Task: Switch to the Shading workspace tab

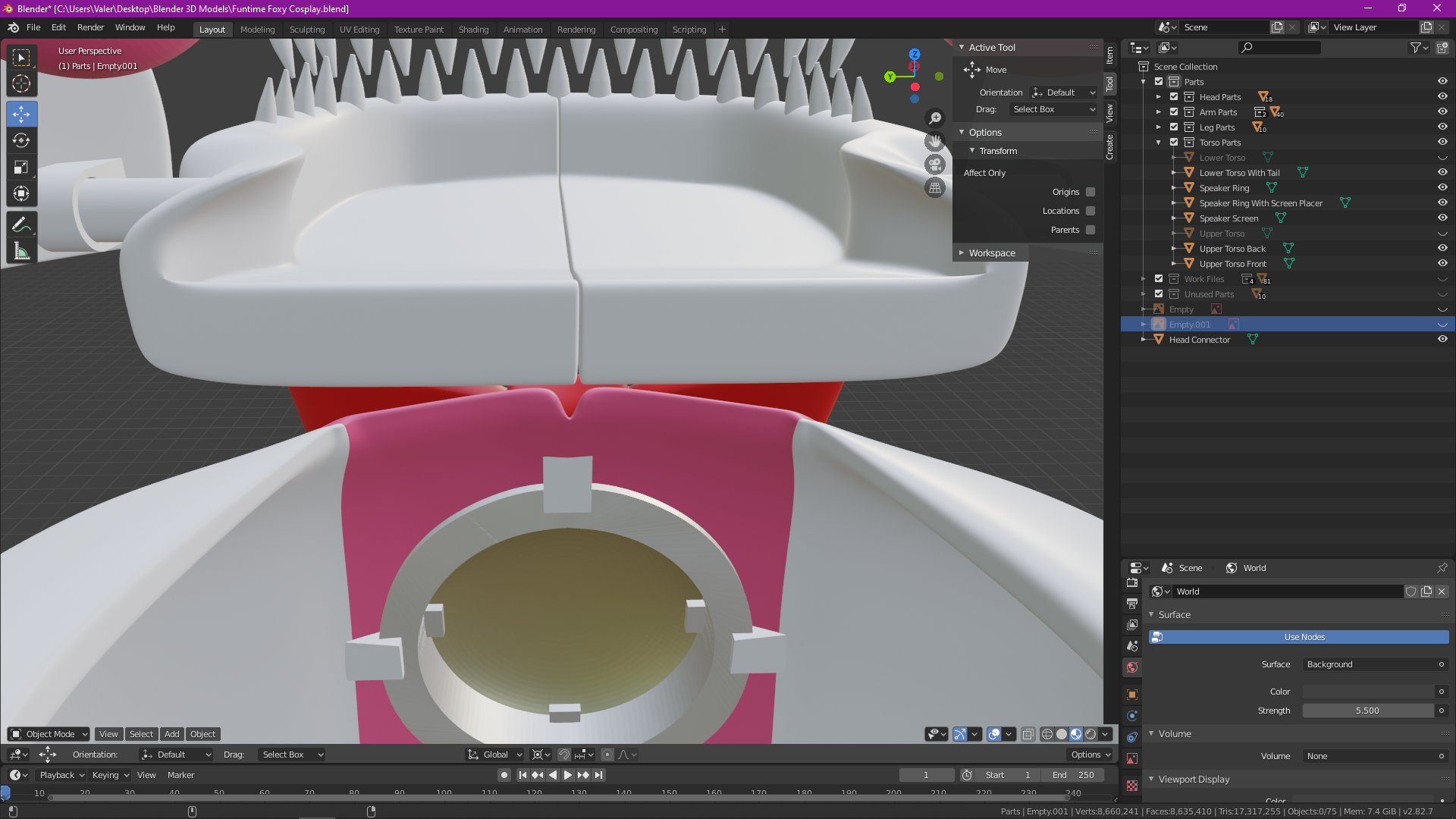Action: tap(473, 30)
